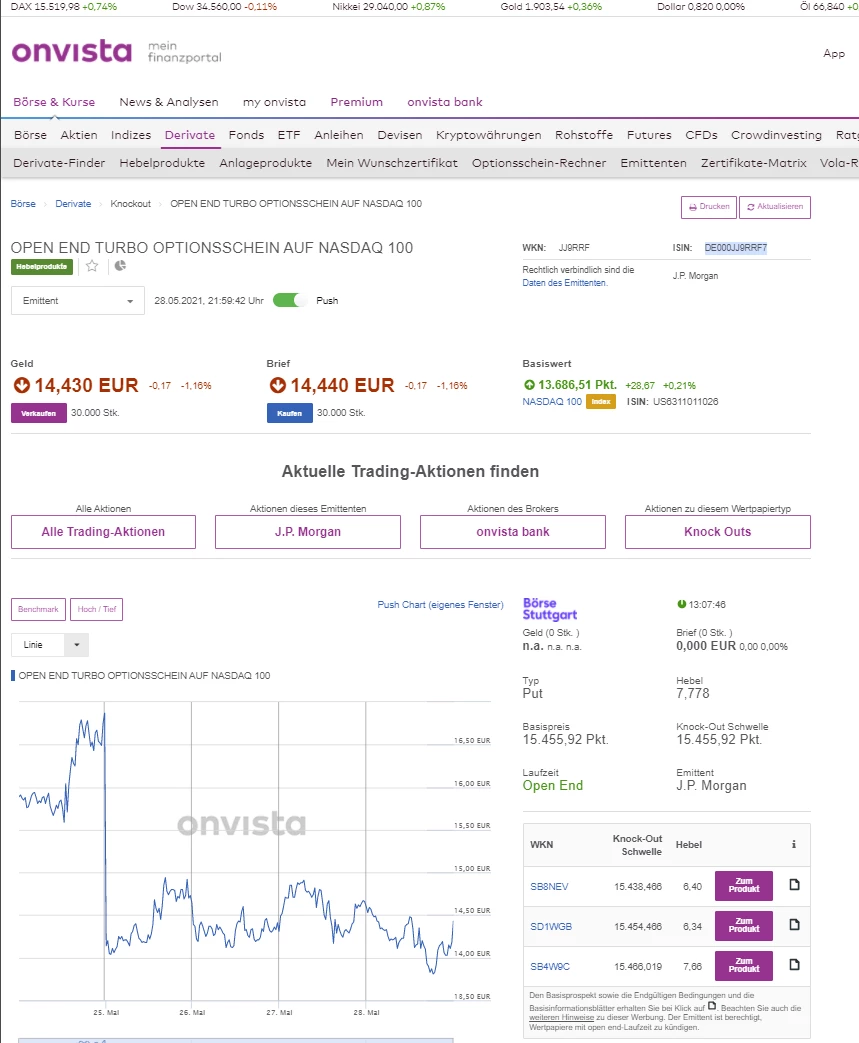Viewport: 859px width, 1043px height.
Task: Open Optionsschein-Rechner menu item
Action: 539,163
